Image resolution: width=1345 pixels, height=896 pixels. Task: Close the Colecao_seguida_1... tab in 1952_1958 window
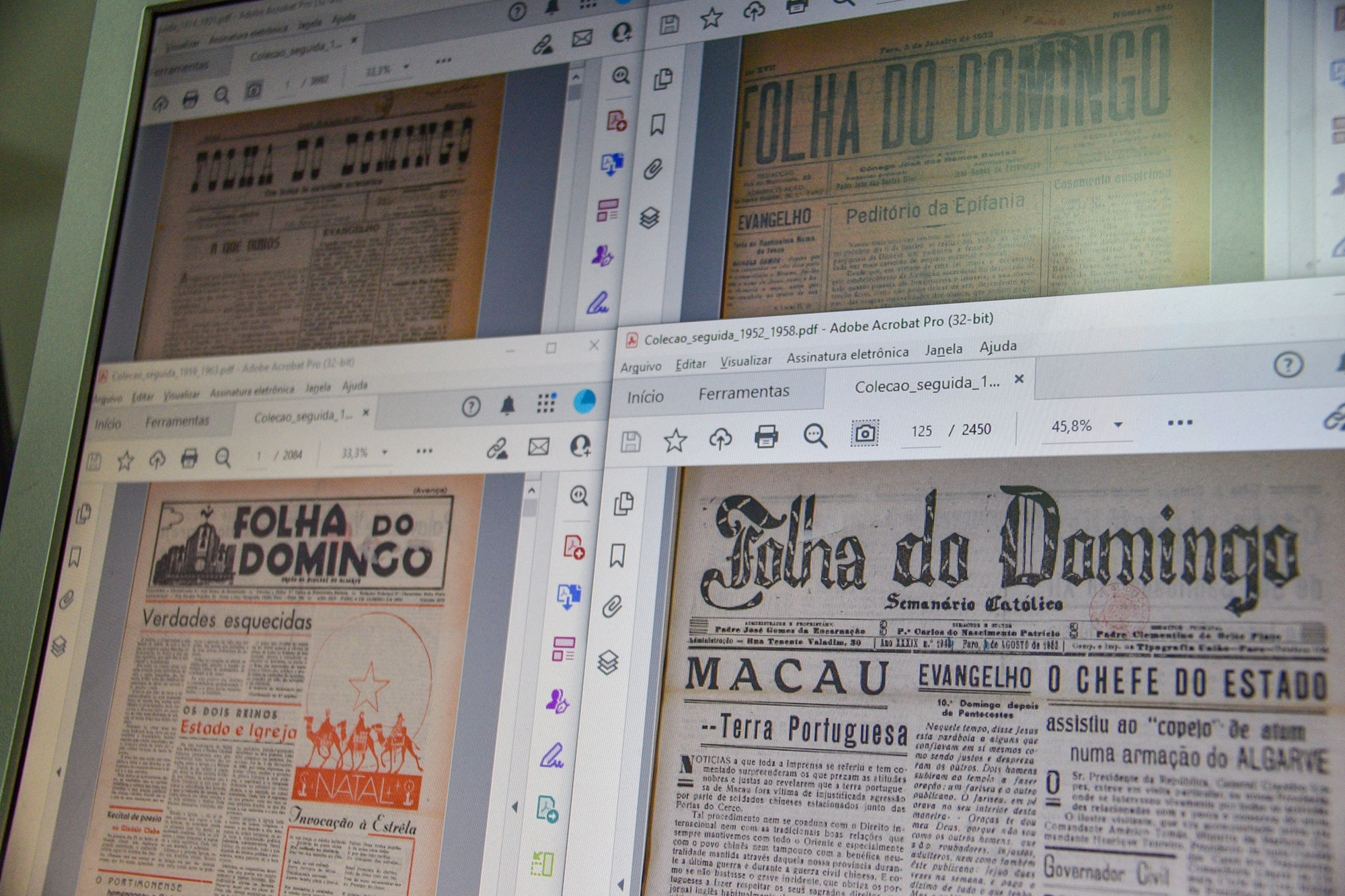click(1019, 379)
